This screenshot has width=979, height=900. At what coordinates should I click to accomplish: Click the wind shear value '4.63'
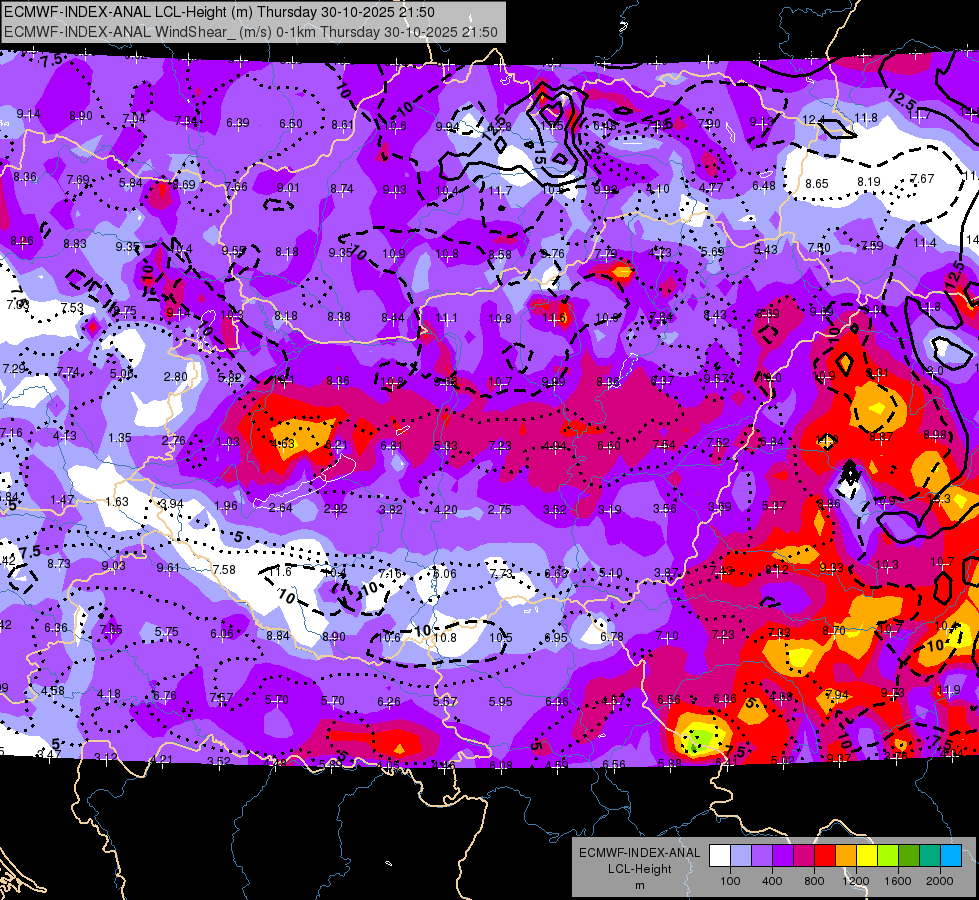click(282, 443)
